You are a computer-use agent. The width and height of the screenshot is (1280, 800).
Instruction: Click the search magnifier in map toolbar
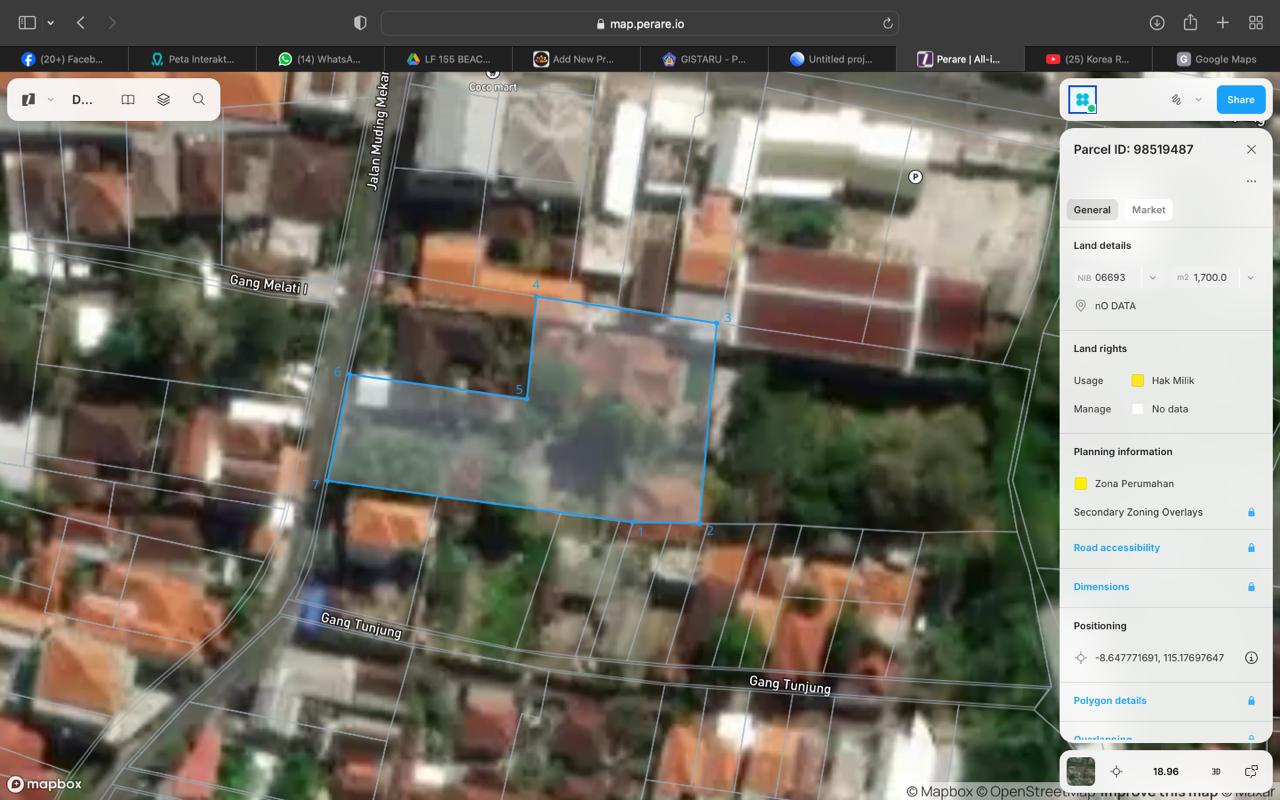pos(199,100)
